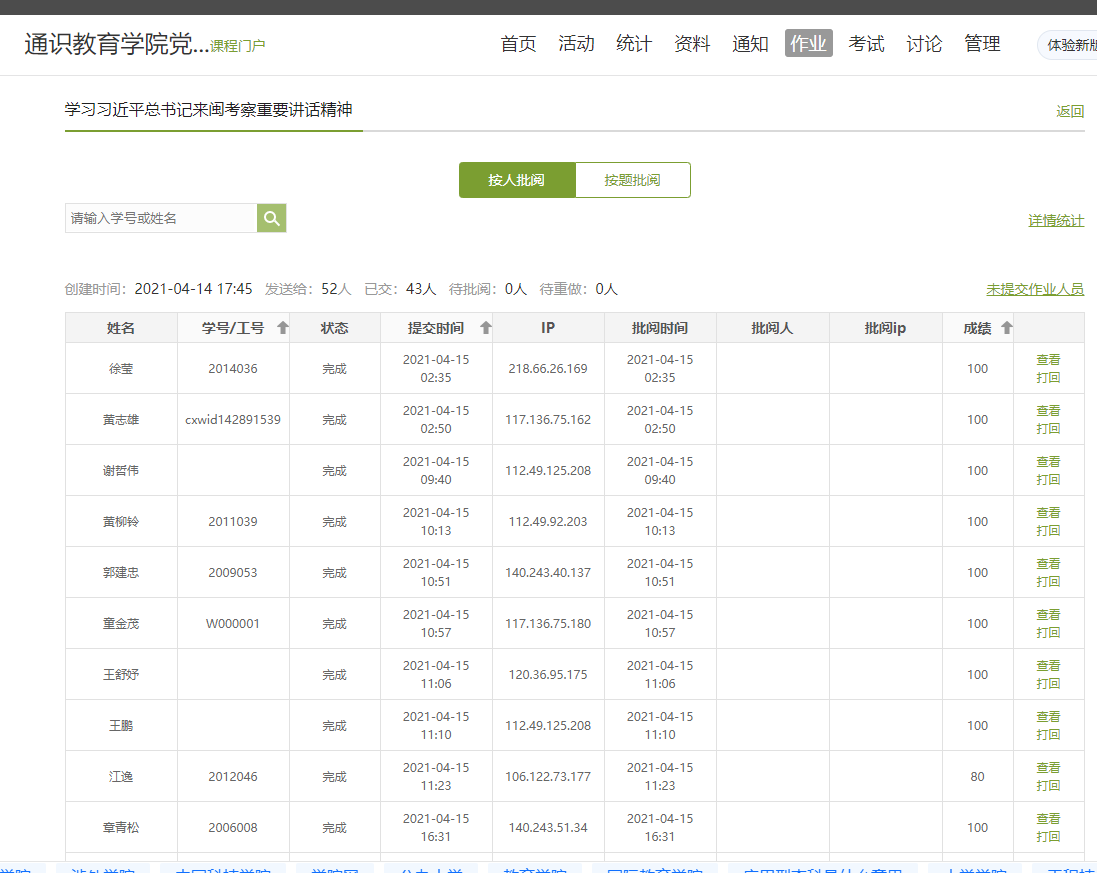Open 管理 in top navigation
Image resolution: width=1097 pixels, height=873 pixels.
click(982, 44)
